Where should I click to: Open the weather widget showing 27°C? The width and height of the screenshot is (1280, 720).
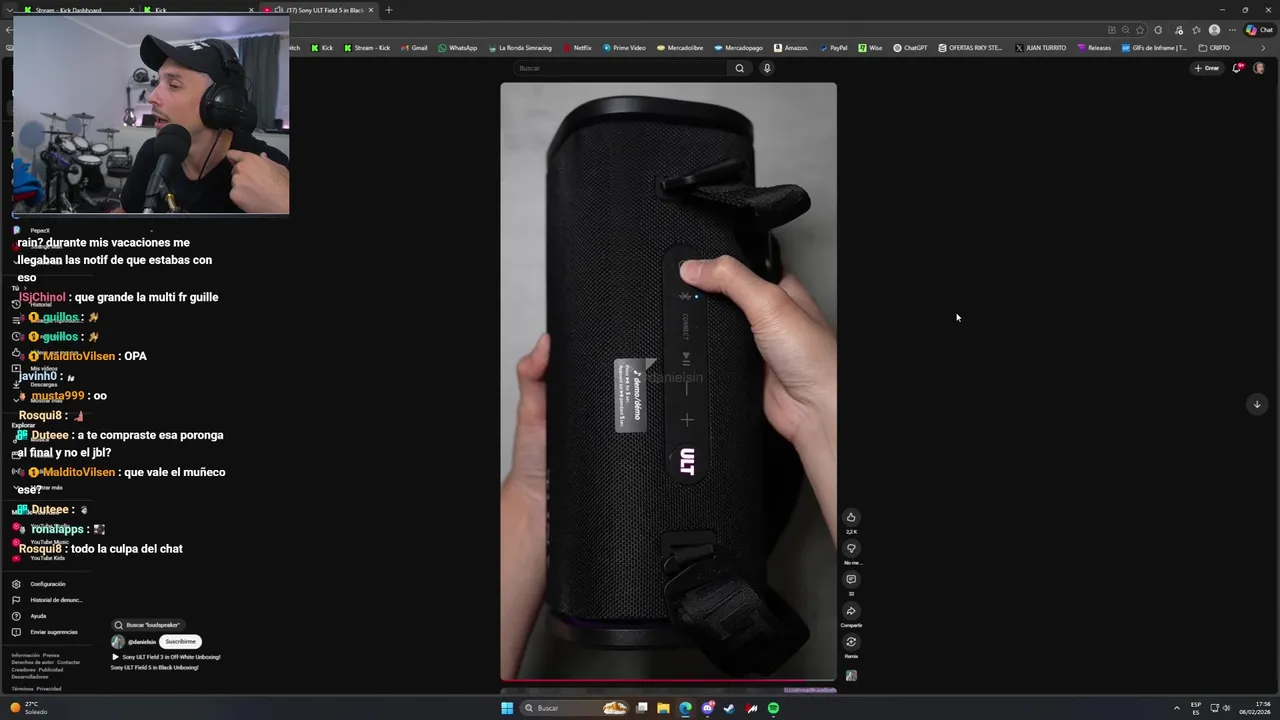[28, 708]
